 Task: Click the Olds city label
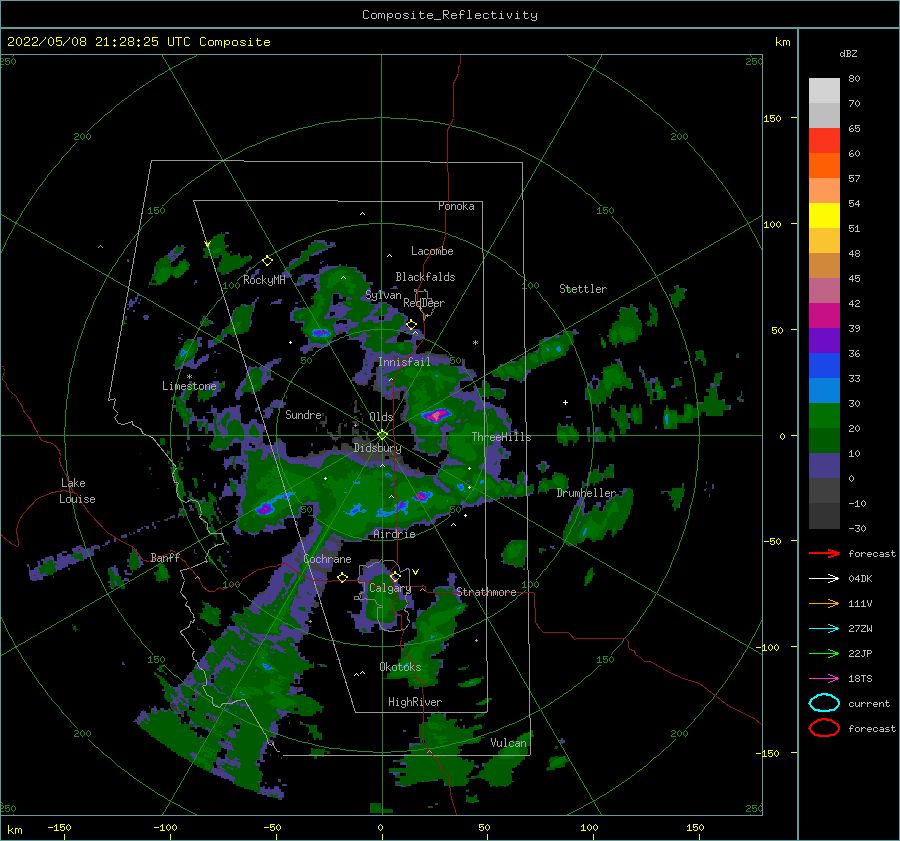381,417
